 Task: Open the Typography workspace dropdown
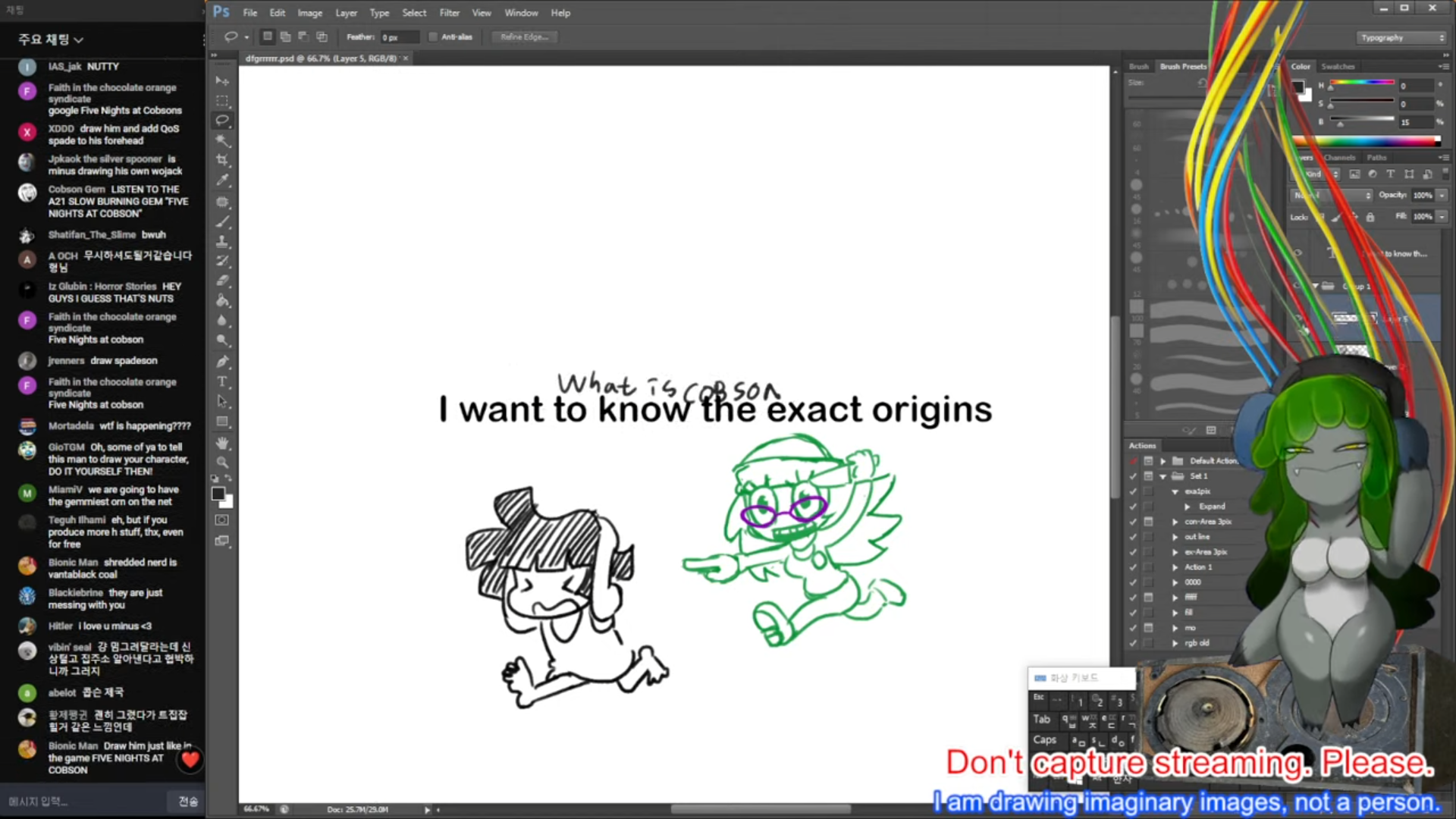pyautogui.click(x=1401, y=38)
